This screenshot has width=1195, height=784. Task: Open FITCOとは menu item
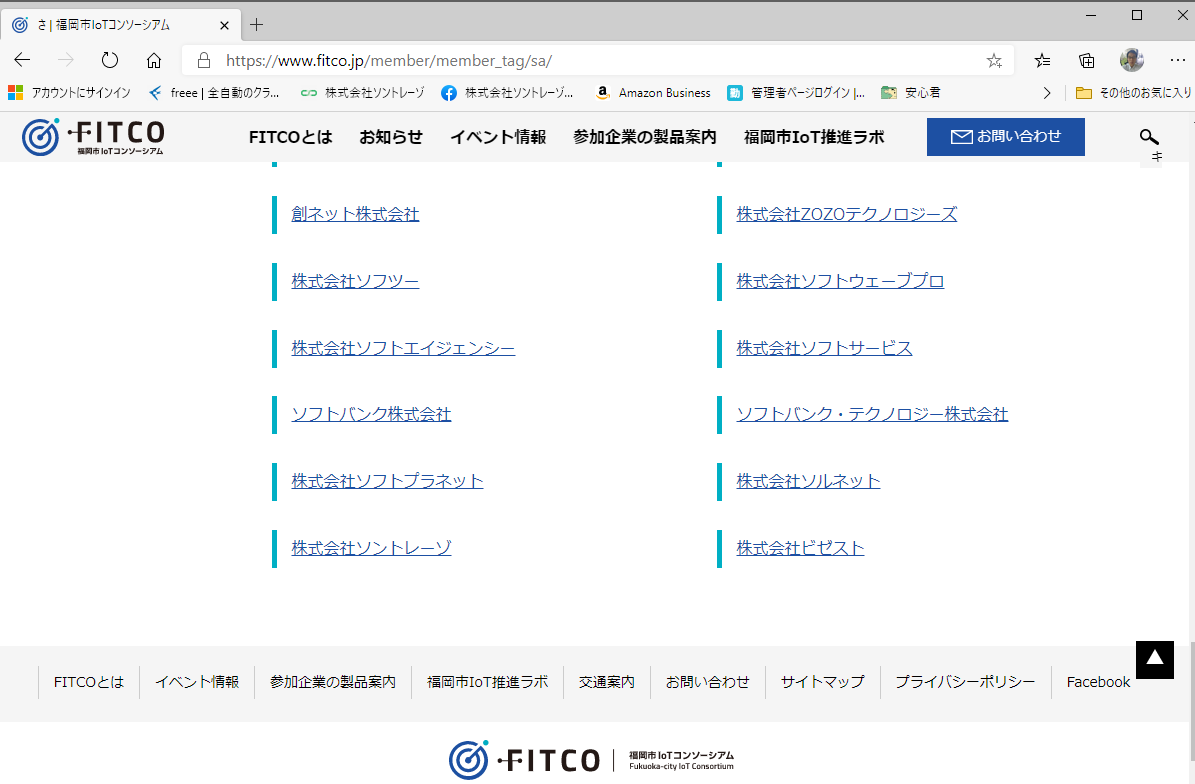[290, 137]
